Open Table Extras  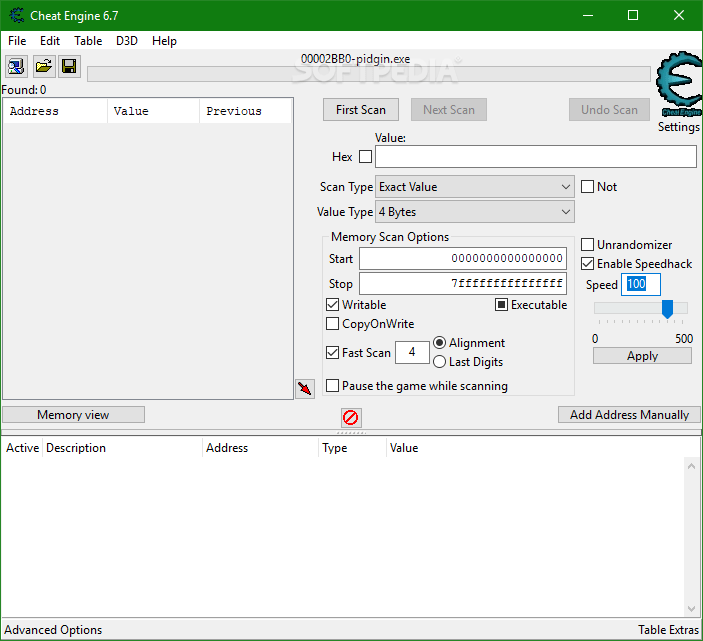tap(668, 630)
